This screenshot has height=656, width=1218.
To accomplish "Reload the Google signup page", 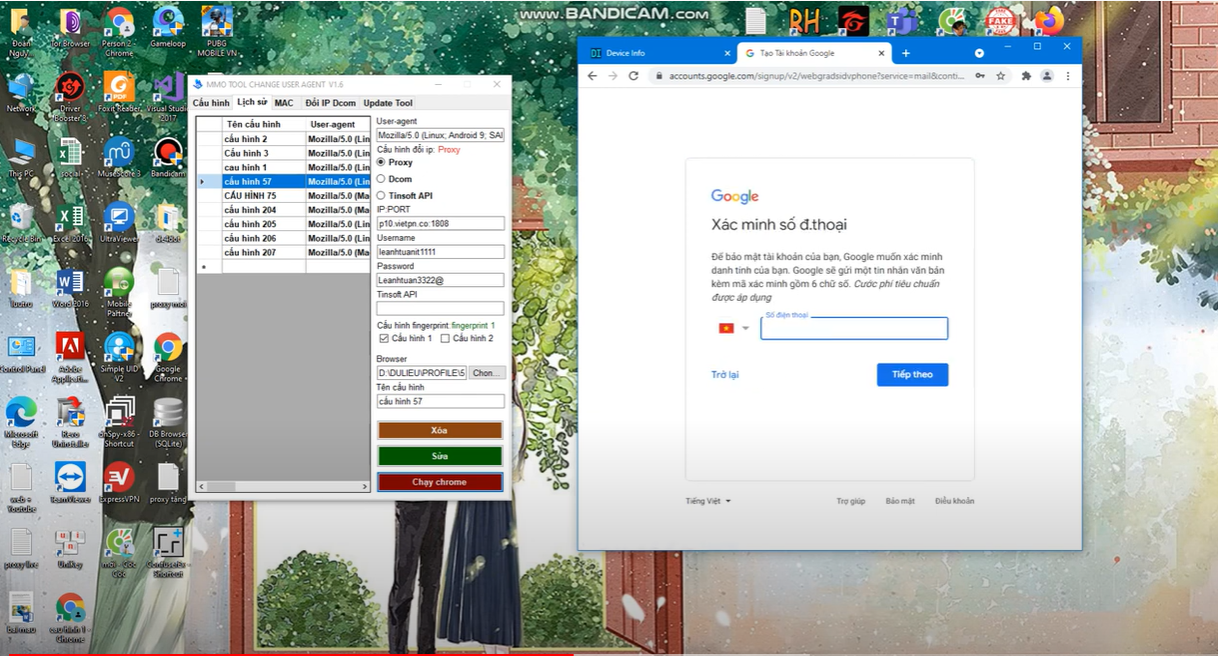I will click(x=633, y=76).
